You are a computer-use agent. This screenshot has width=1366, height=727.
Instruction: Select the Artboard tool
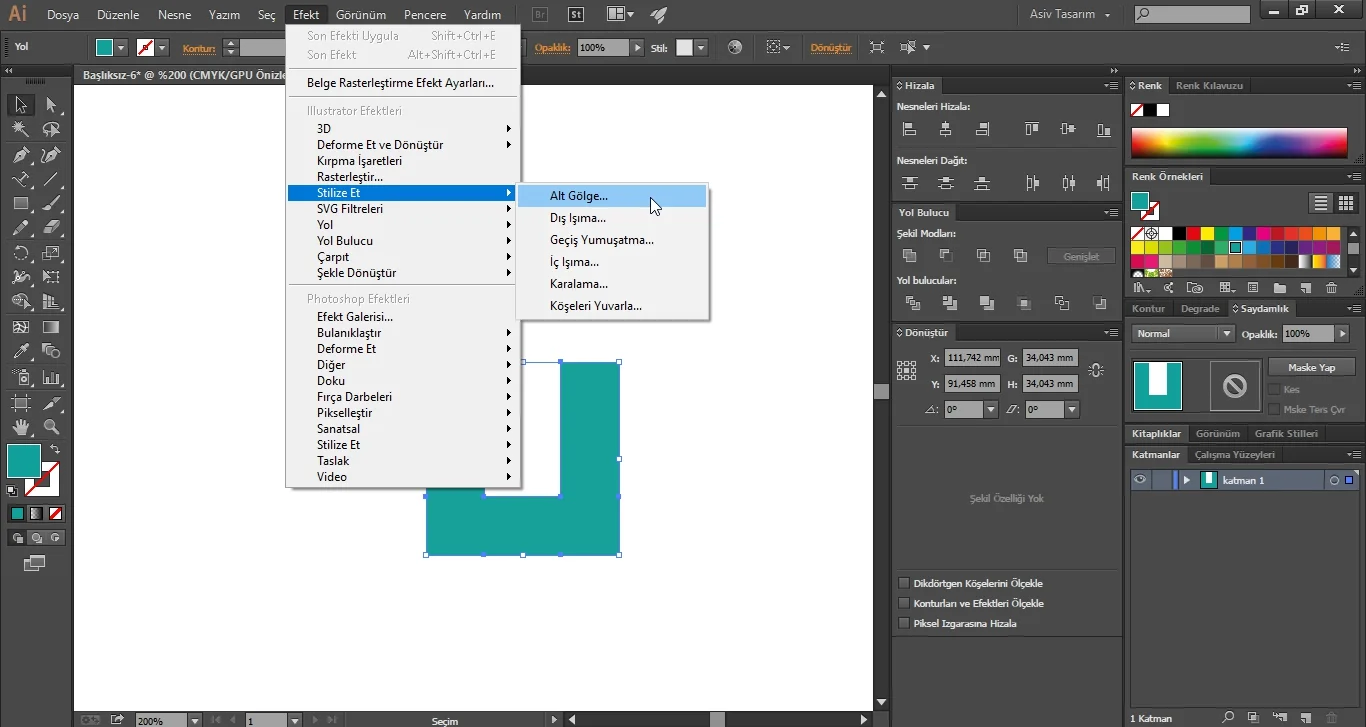pos(21,403)
